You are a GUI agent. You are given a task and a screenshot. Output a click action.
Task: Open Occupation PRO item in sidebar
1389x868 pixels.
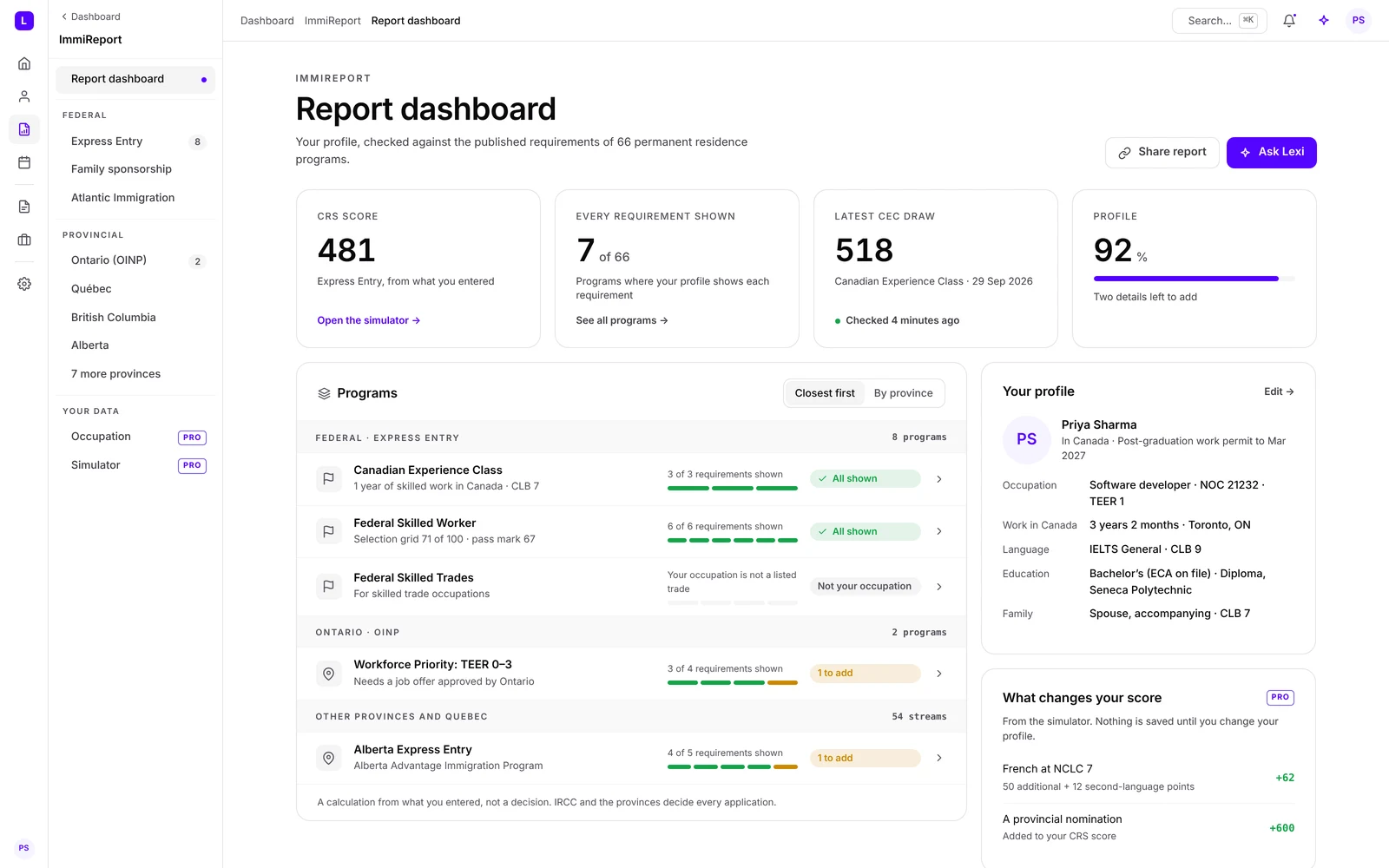coord(135,437)
